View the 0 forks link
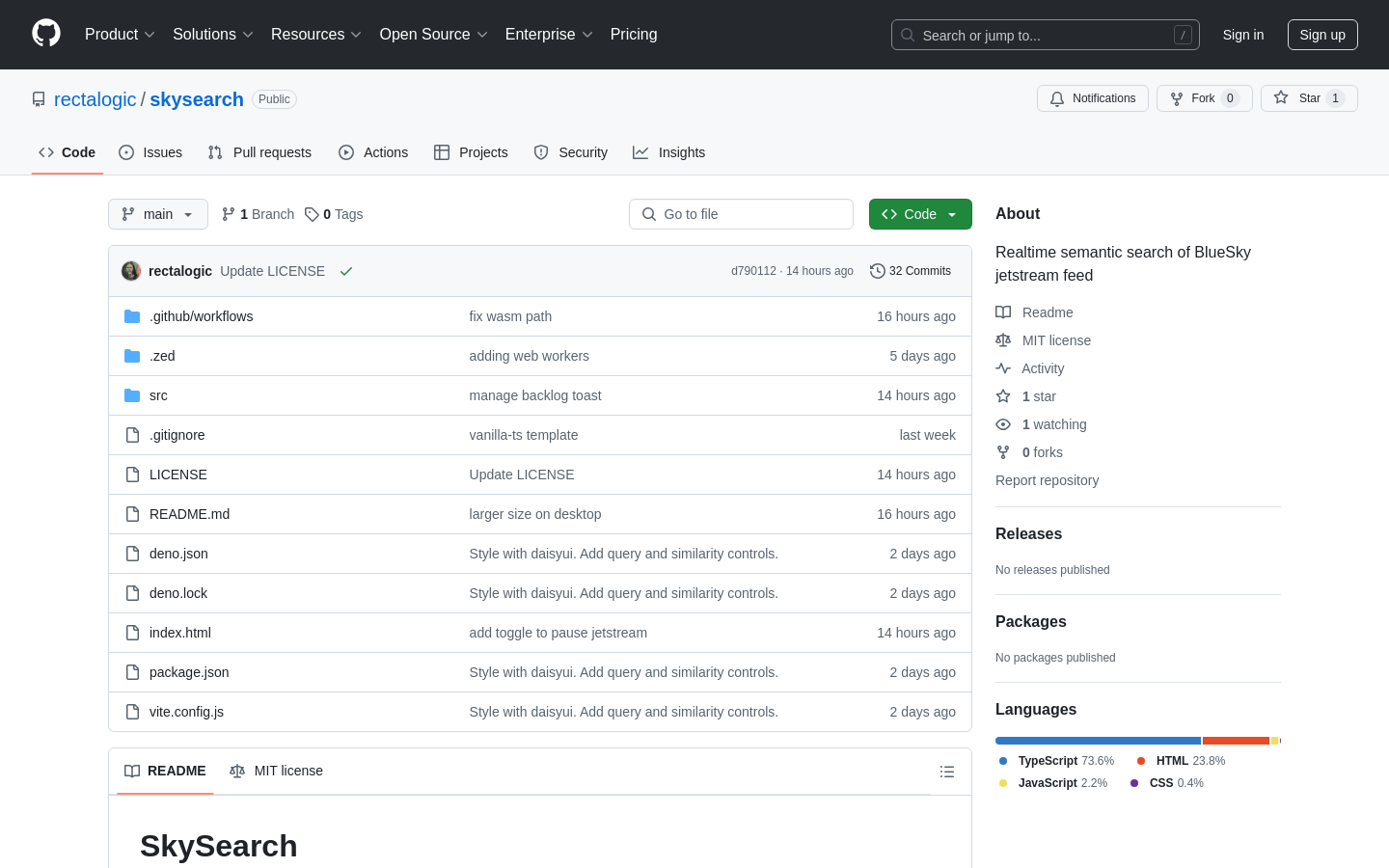This screenshot has width=1389, height=868. pos(1029,452)
